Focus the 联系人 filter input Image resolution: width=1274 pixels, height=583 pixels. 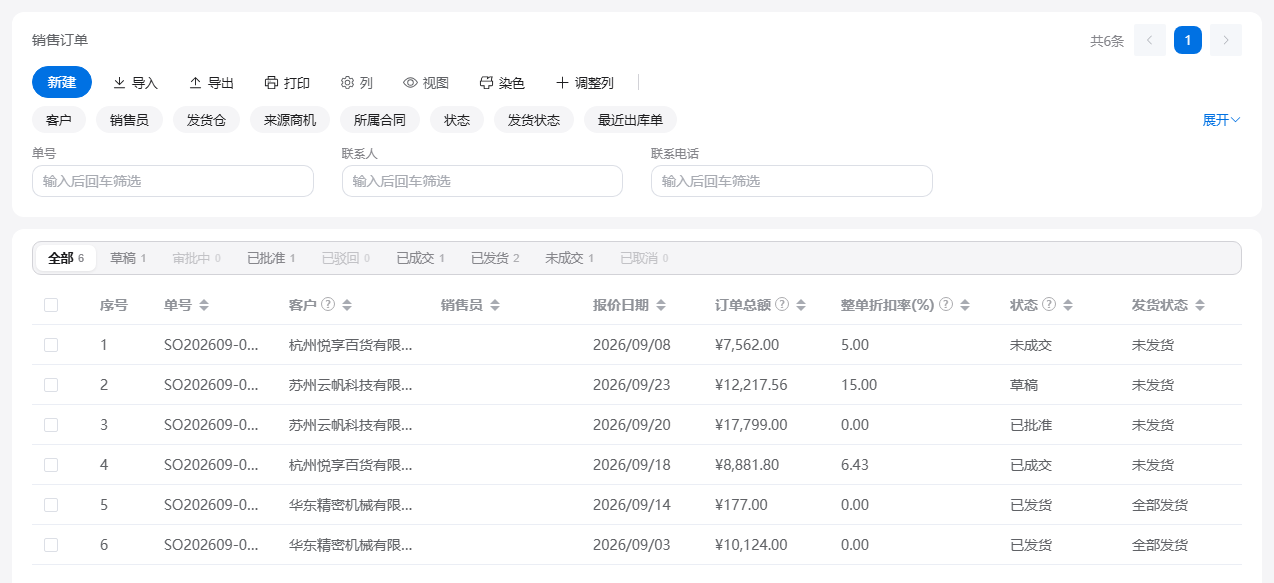click(x=482, y=181)
